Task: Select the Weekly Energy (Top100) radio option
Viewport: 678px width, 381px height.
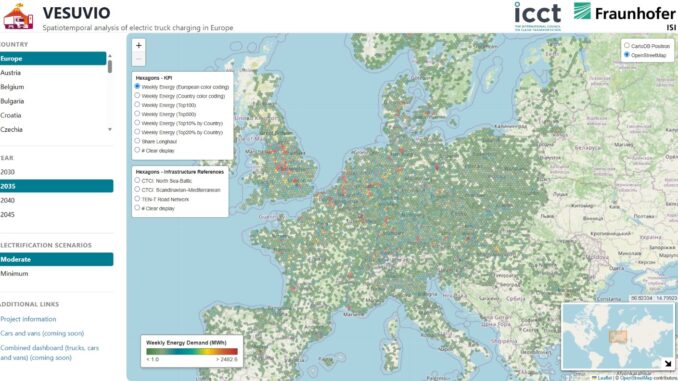Action: [x=137, y=105]
